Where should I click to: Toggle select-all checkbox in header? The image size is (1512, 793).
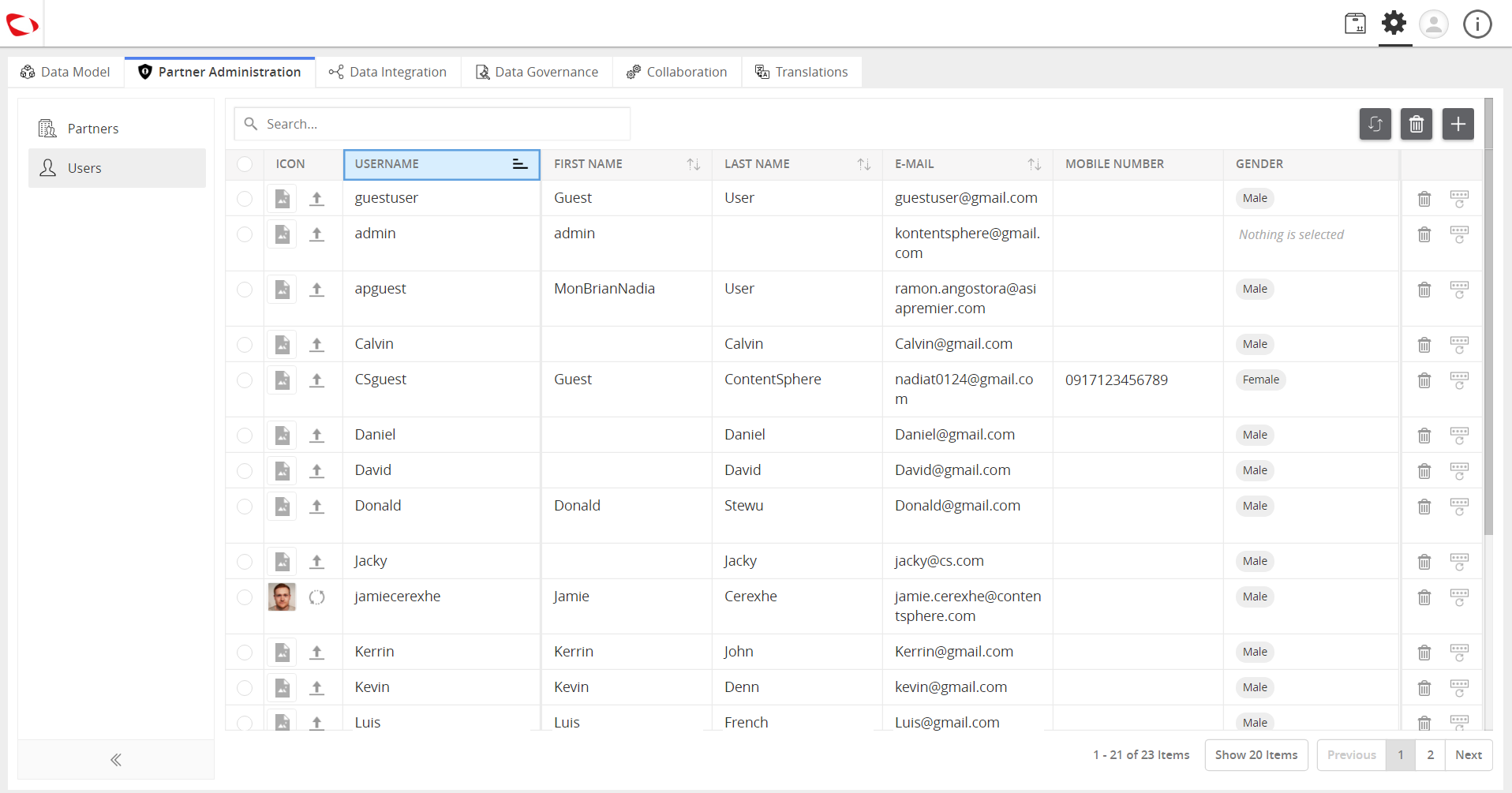(245, 164)
